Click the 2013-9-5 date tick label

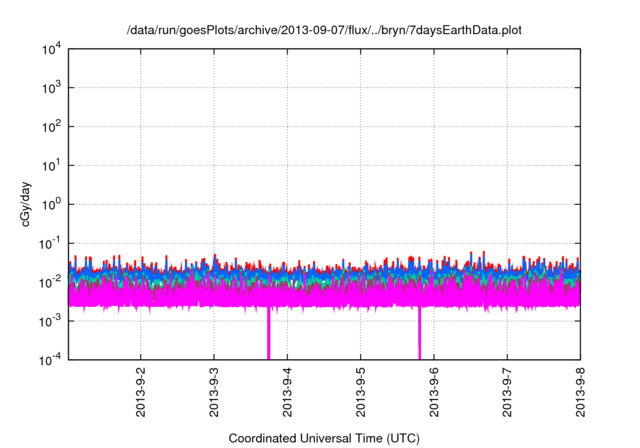tap(360, 392)
